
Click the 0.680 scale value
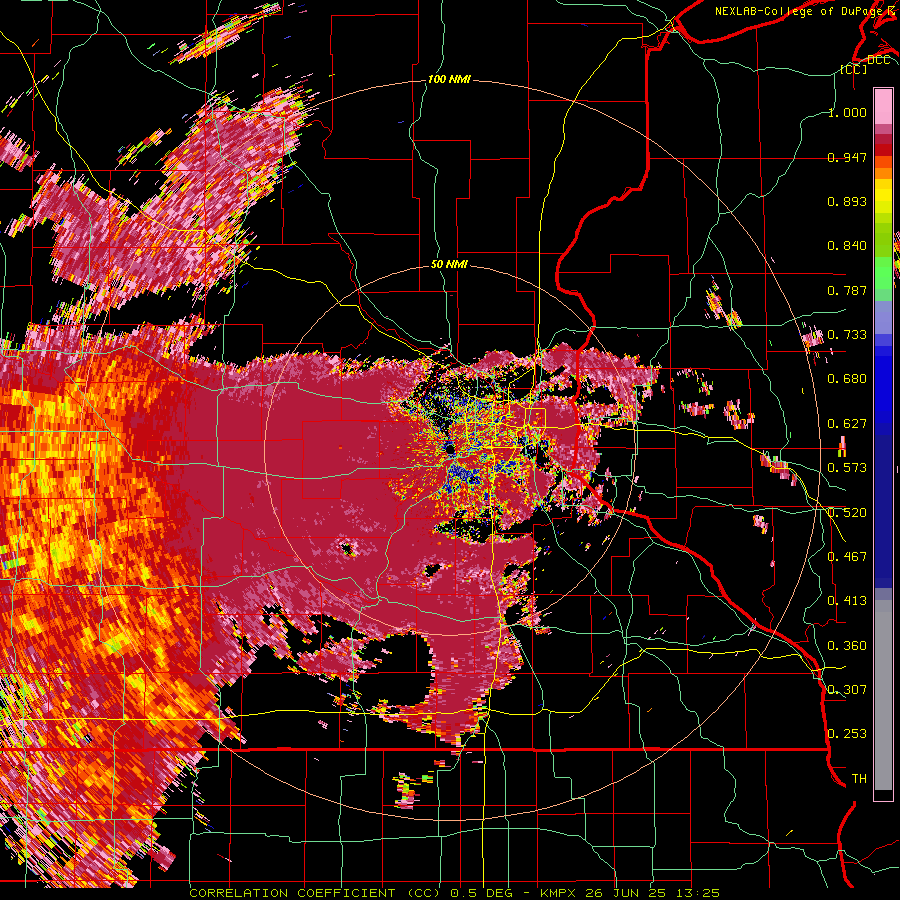coord(847,379)
